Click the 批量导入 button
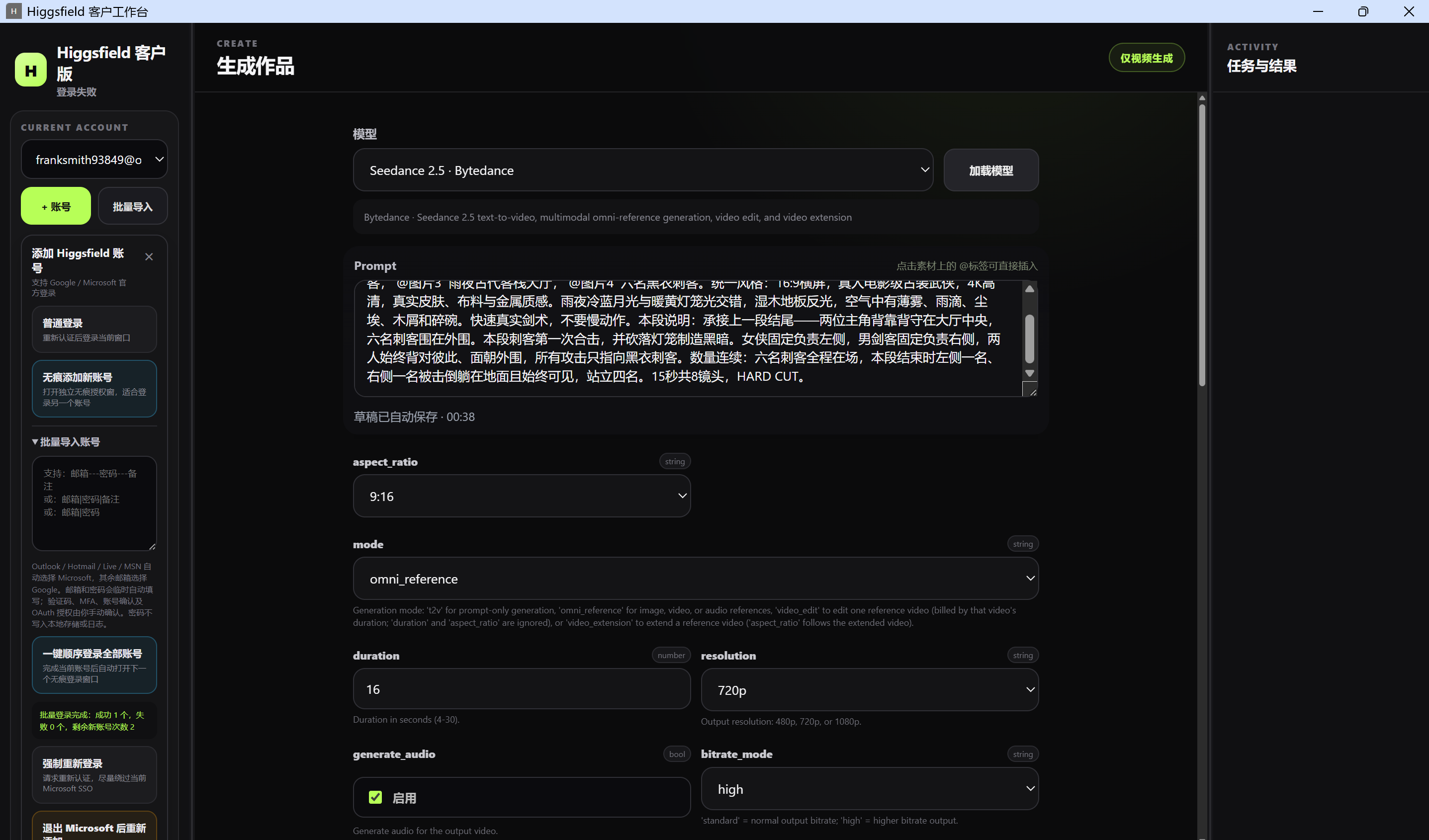The height and width of the screenshot is (840, 1429). click(133, 206)
